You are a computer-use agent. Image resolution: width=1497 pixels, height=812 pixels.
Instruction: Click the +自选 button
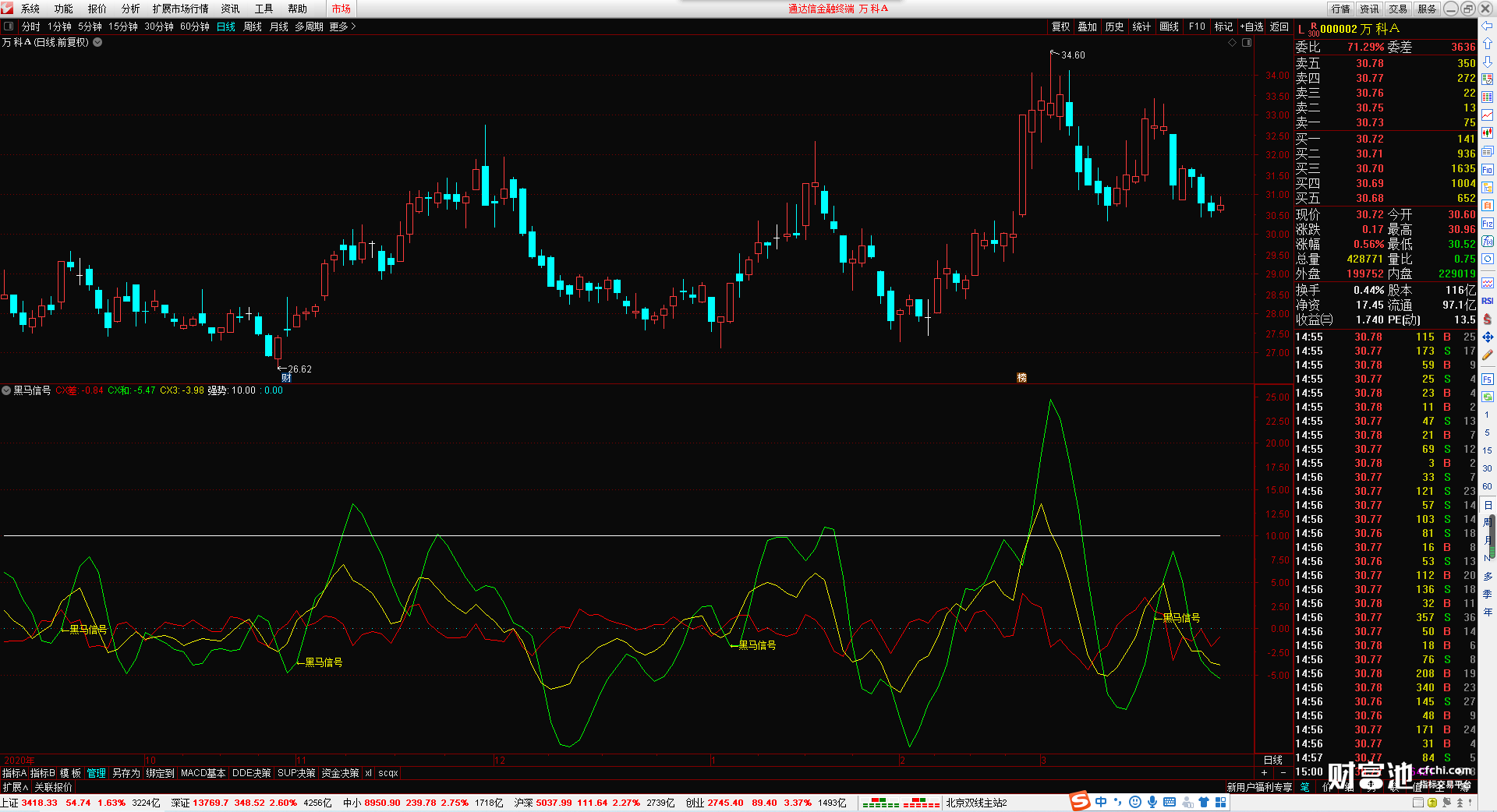click(1252, 26)
